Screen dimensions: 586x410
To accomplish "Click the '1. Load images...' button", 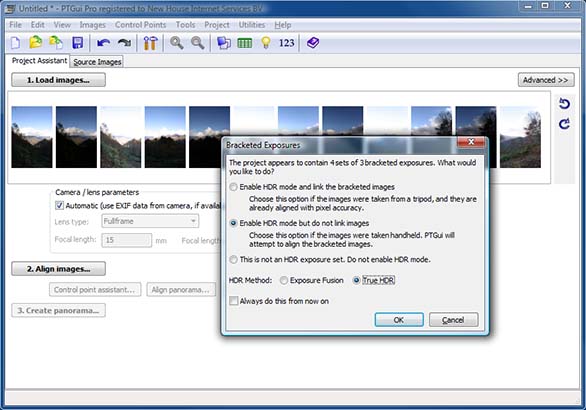I will click(58, 80).
